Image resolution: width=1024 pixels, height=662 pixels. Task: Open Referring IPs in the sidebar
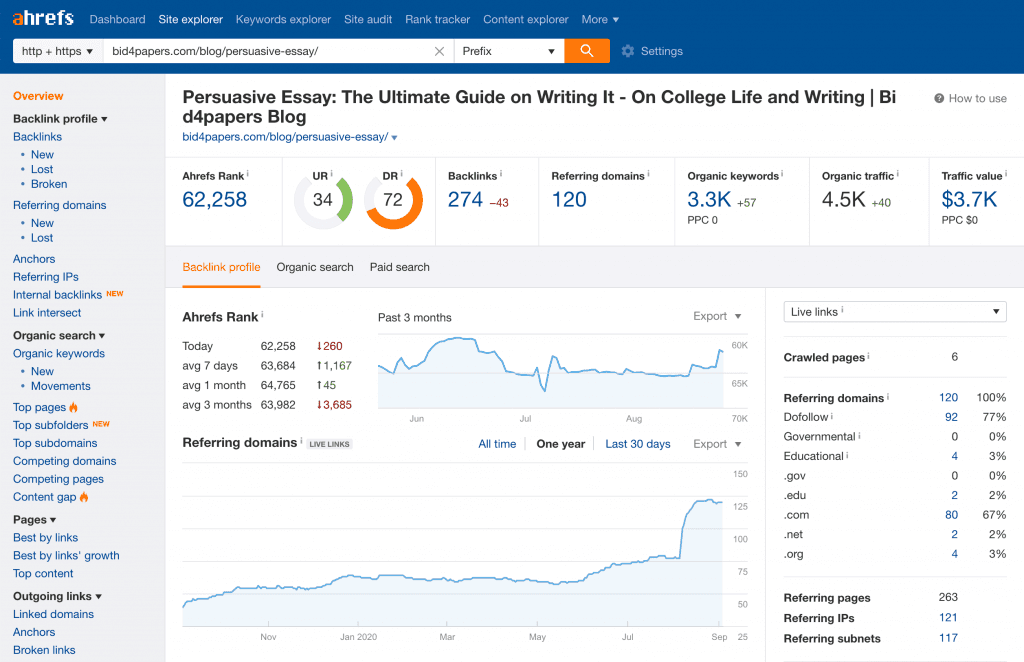point(46,277)
